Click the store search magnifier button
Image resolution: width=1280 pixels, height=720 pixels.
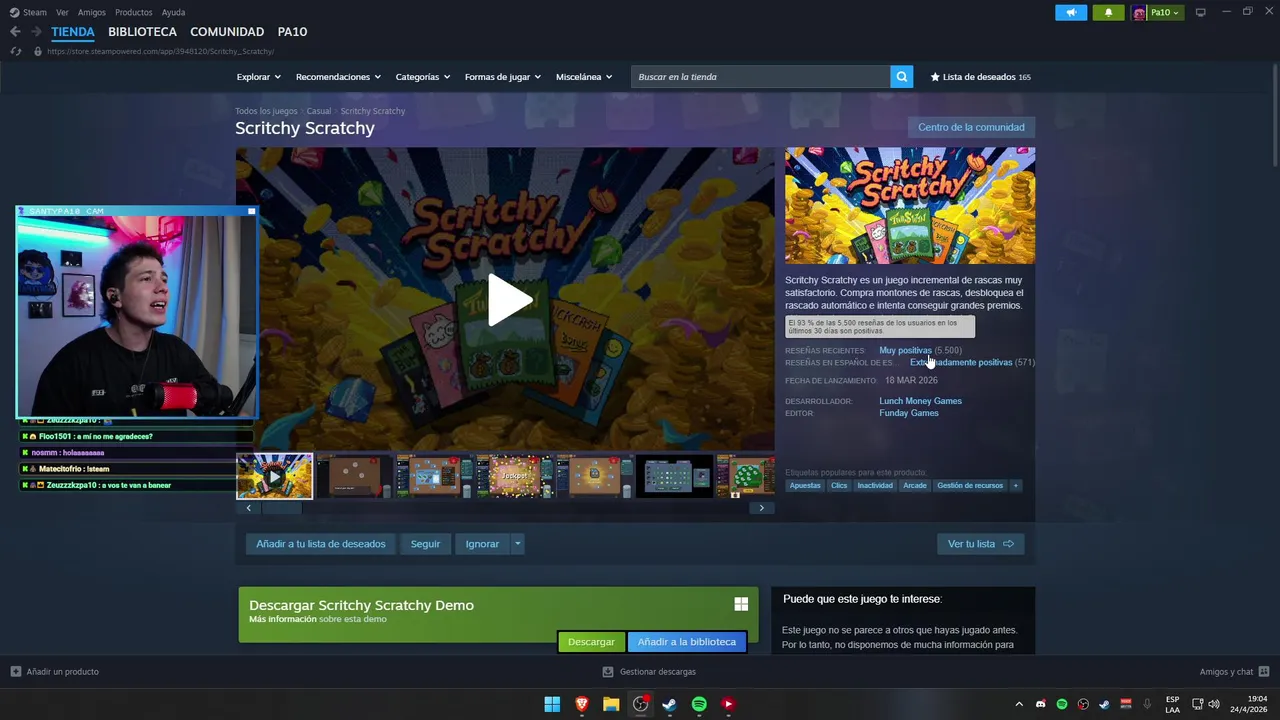(x=902, y=77)
